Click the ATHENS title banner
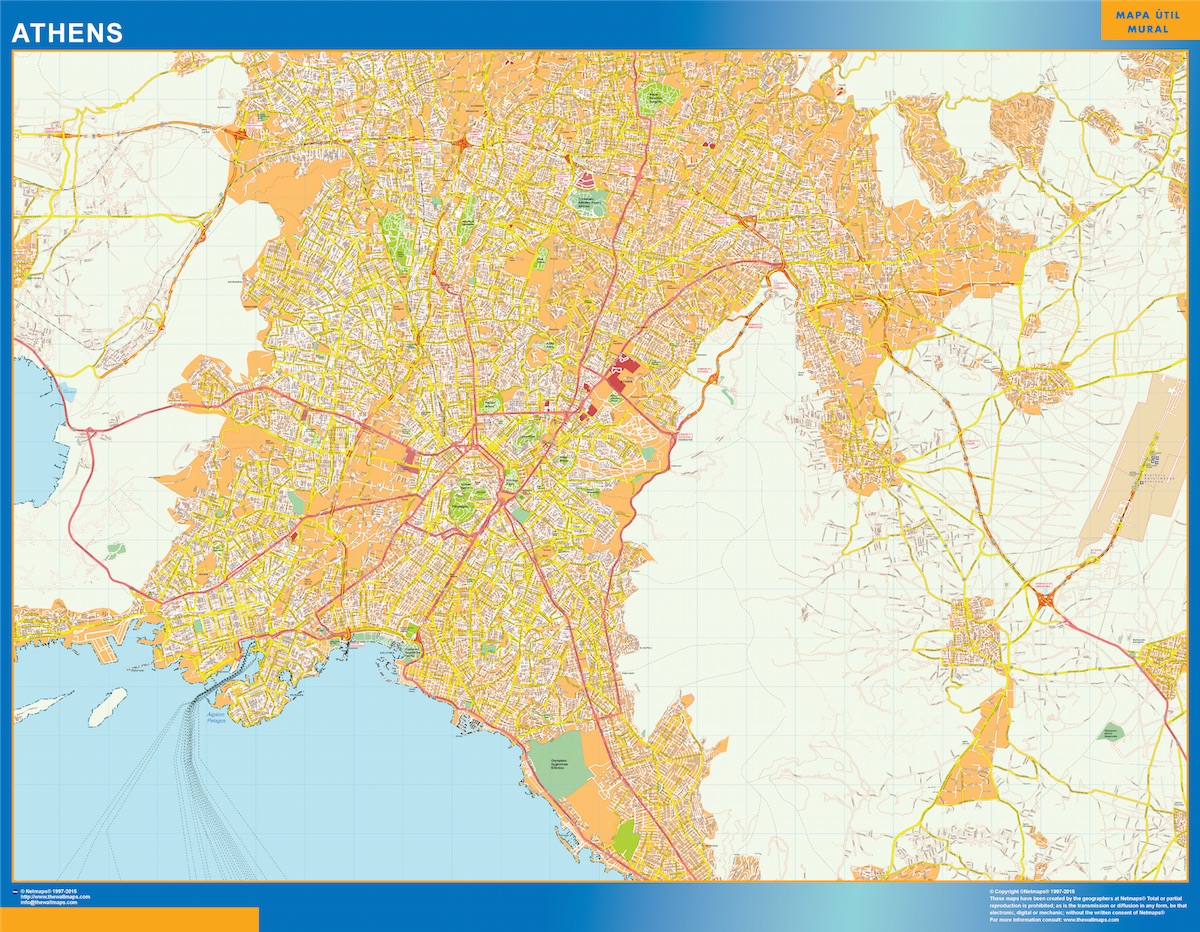Viewport: 1200px width, 932px height. tap(65, 31)
